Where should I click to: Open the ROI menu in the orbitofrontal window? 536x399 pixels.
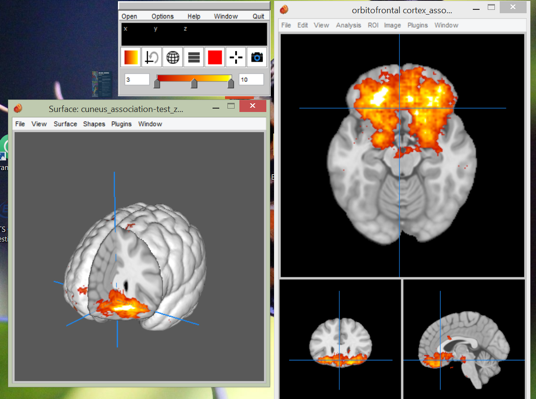click(x=373, y=25)
